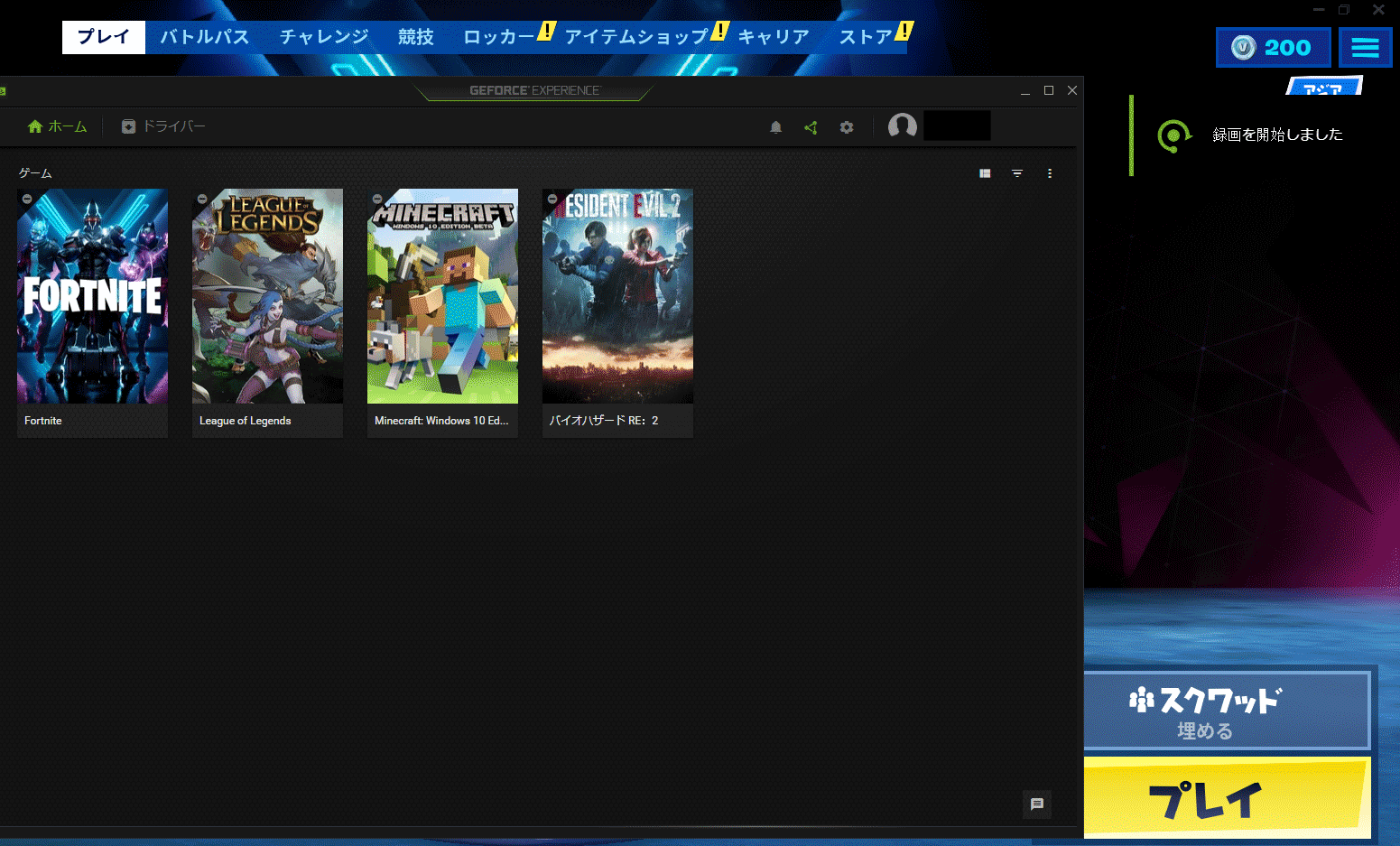Switch games list to grid view
This screenshot has height=846, width=1400.
tap(985, 173)
